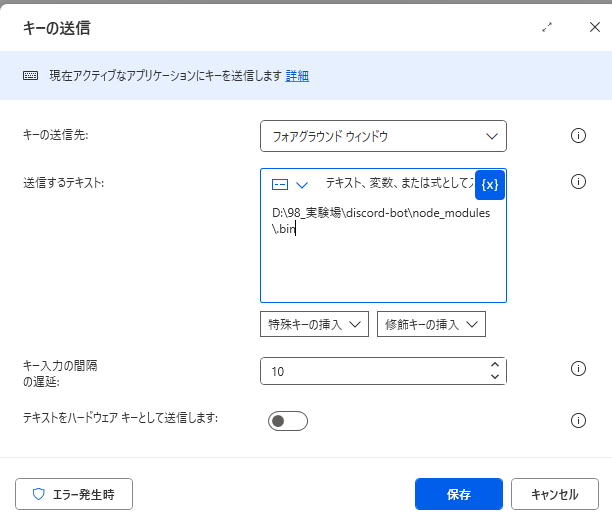Click the キャンセル button
This screenshot has height=521, width=612.
554,494
